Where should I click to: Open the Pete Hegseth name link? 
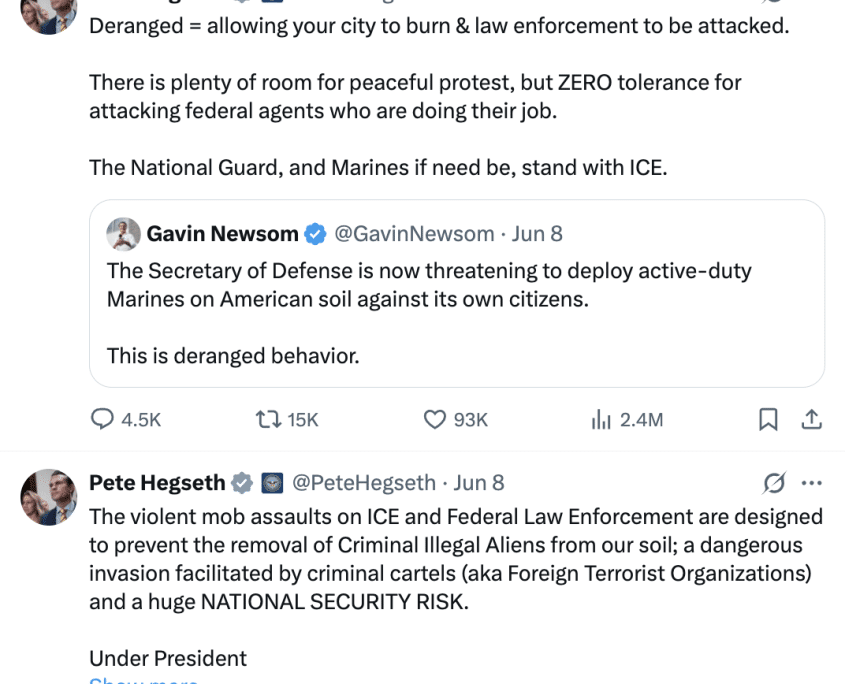[157, 483]
